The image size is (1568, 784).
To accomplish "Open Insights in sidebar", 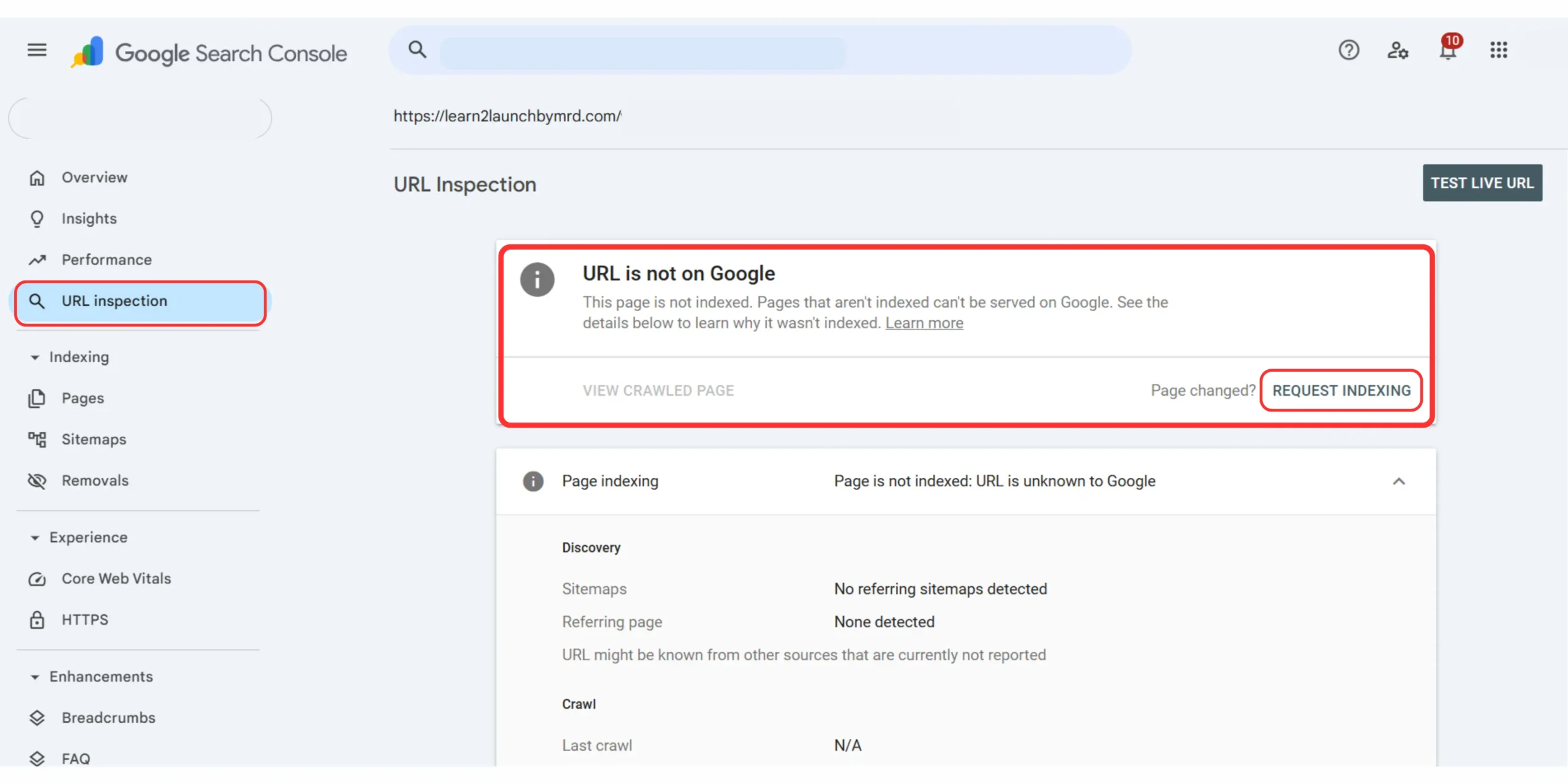I will [x=141, y=219].
